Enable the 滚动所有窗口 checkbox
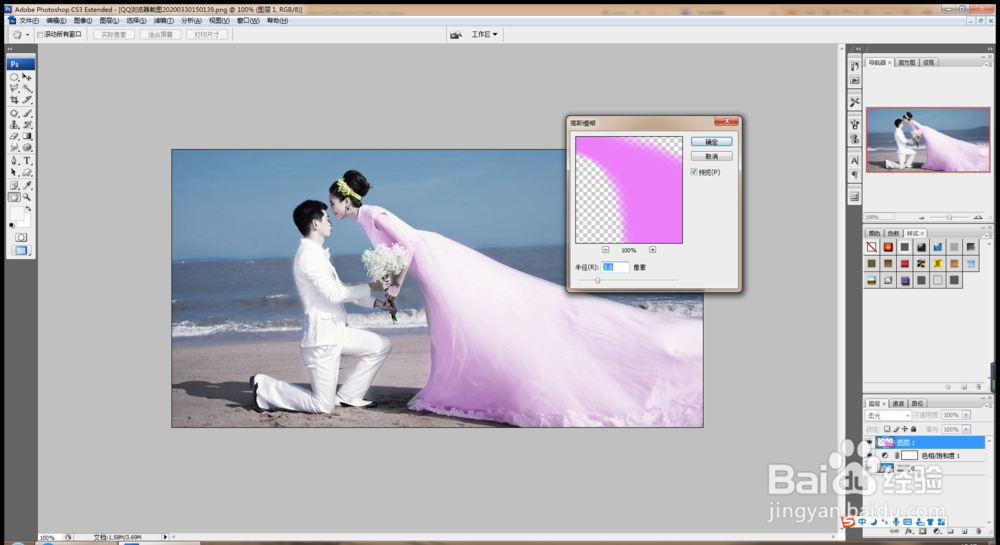Image resolution: width=1000 pixels, height=545 pixels. [40, 34]
